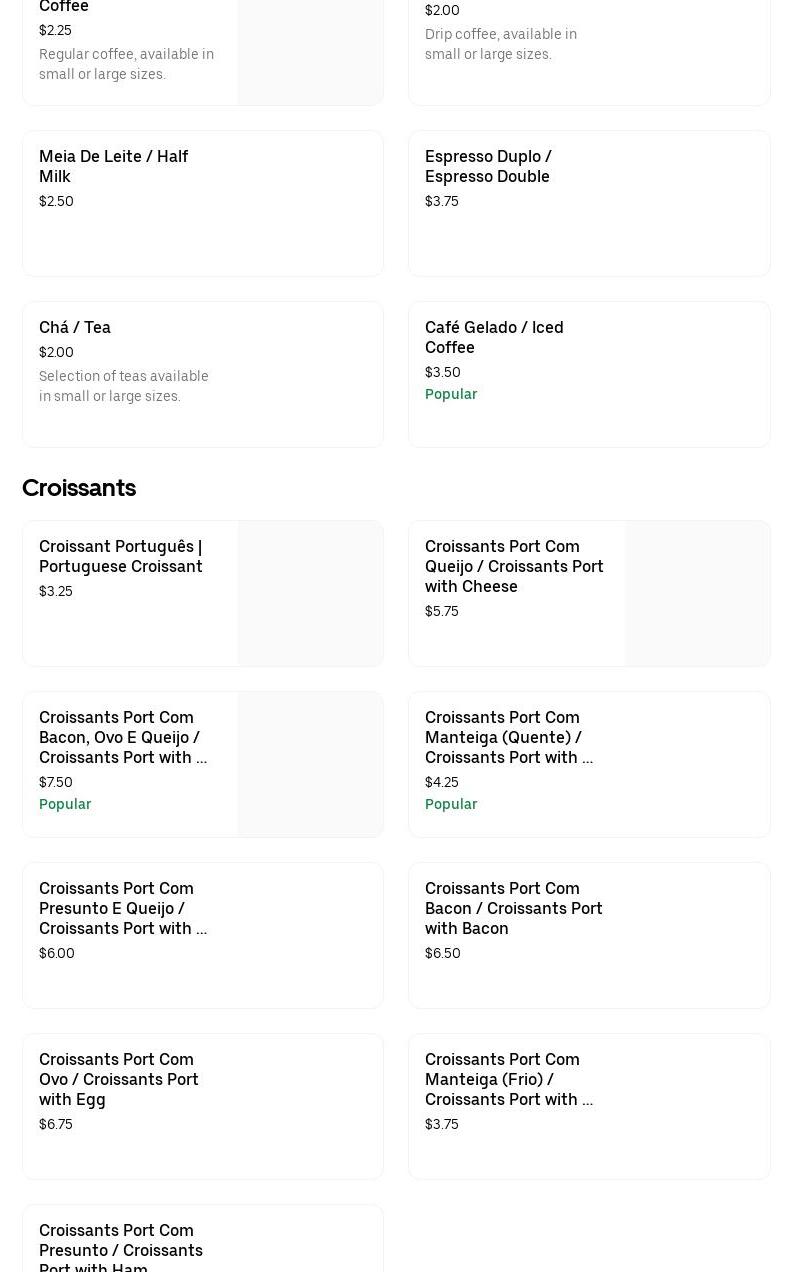Open the Chá / Tea menu item
This screenshot has width=804, height=1272.
point(75,327)
